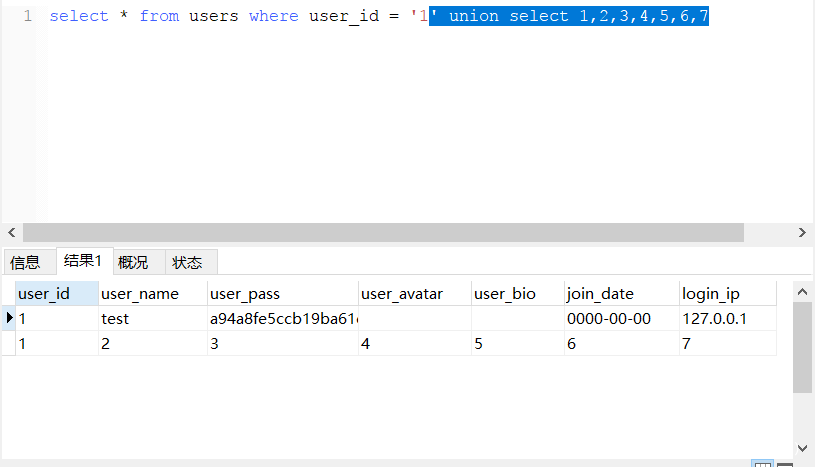Switch to form view icon
The height and width of the screenshot is (467, 815).
click(x=785, y=464)
